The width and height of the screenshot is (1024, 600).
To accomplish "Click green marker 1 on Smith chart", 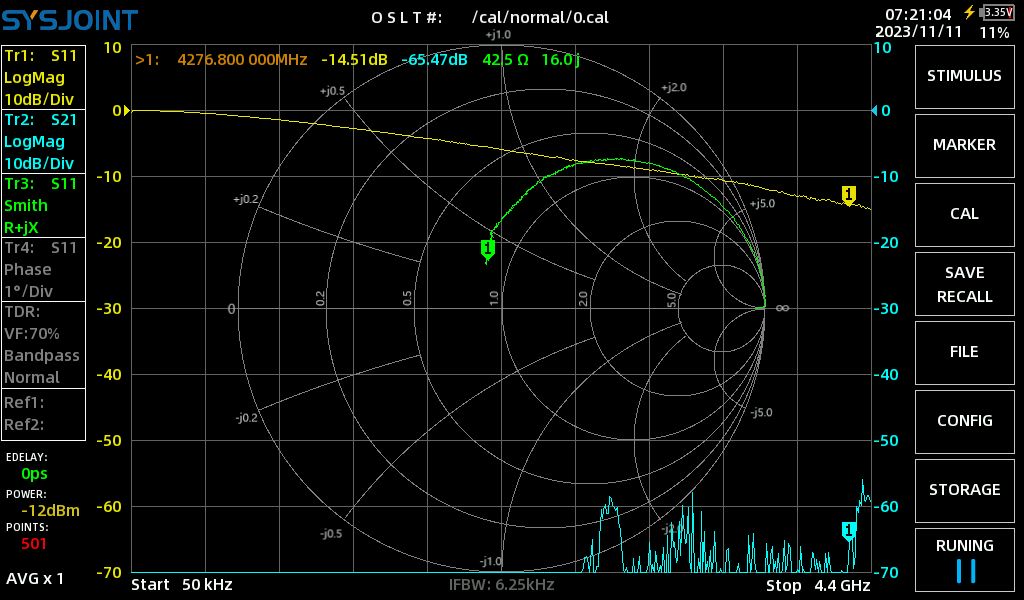I will (488, 248).
